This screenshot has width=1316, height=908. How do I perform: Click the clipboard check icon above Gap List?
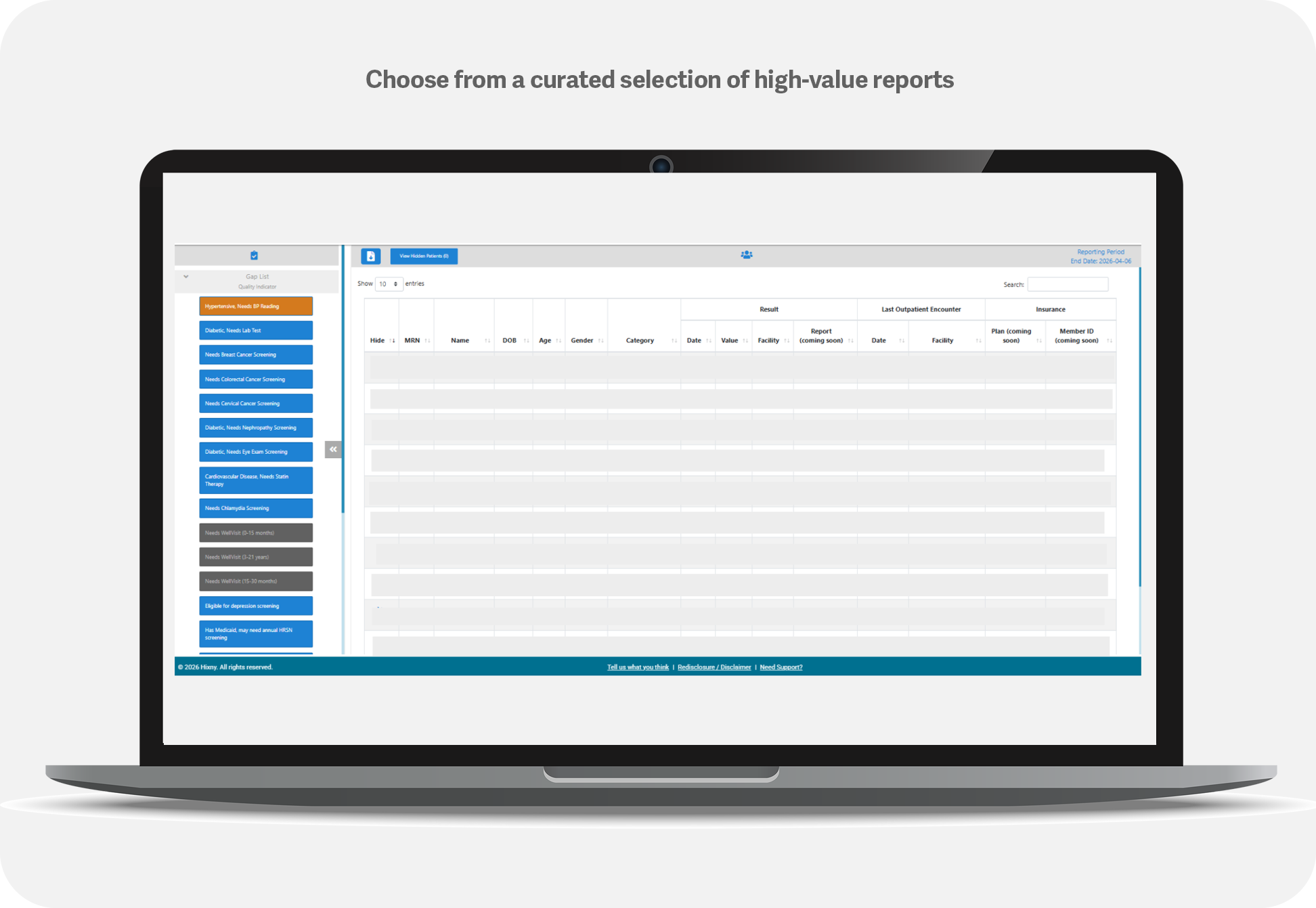tap(254, 256)
